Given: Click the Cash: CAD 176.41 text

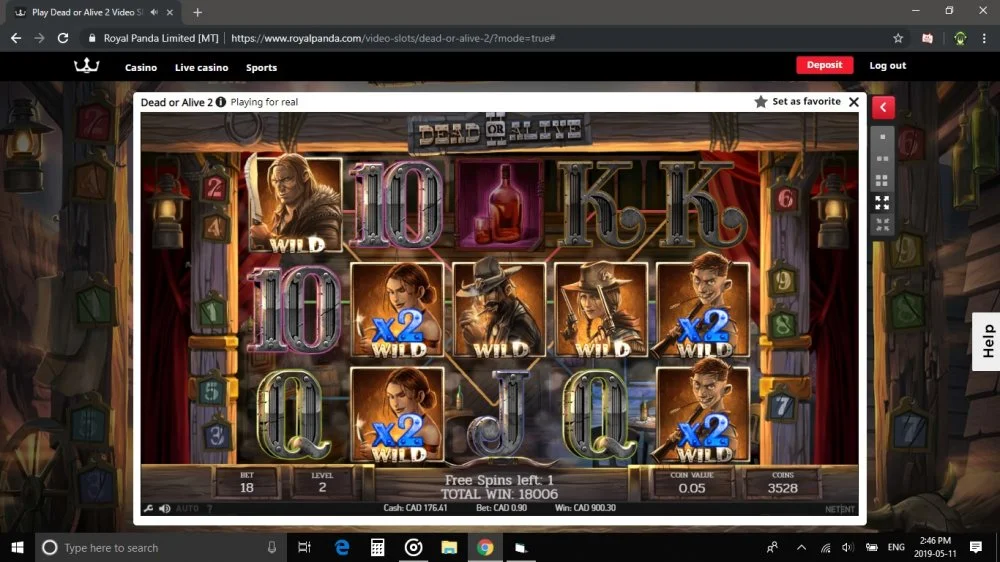Looking at the screenshot, I should (415, 508).
